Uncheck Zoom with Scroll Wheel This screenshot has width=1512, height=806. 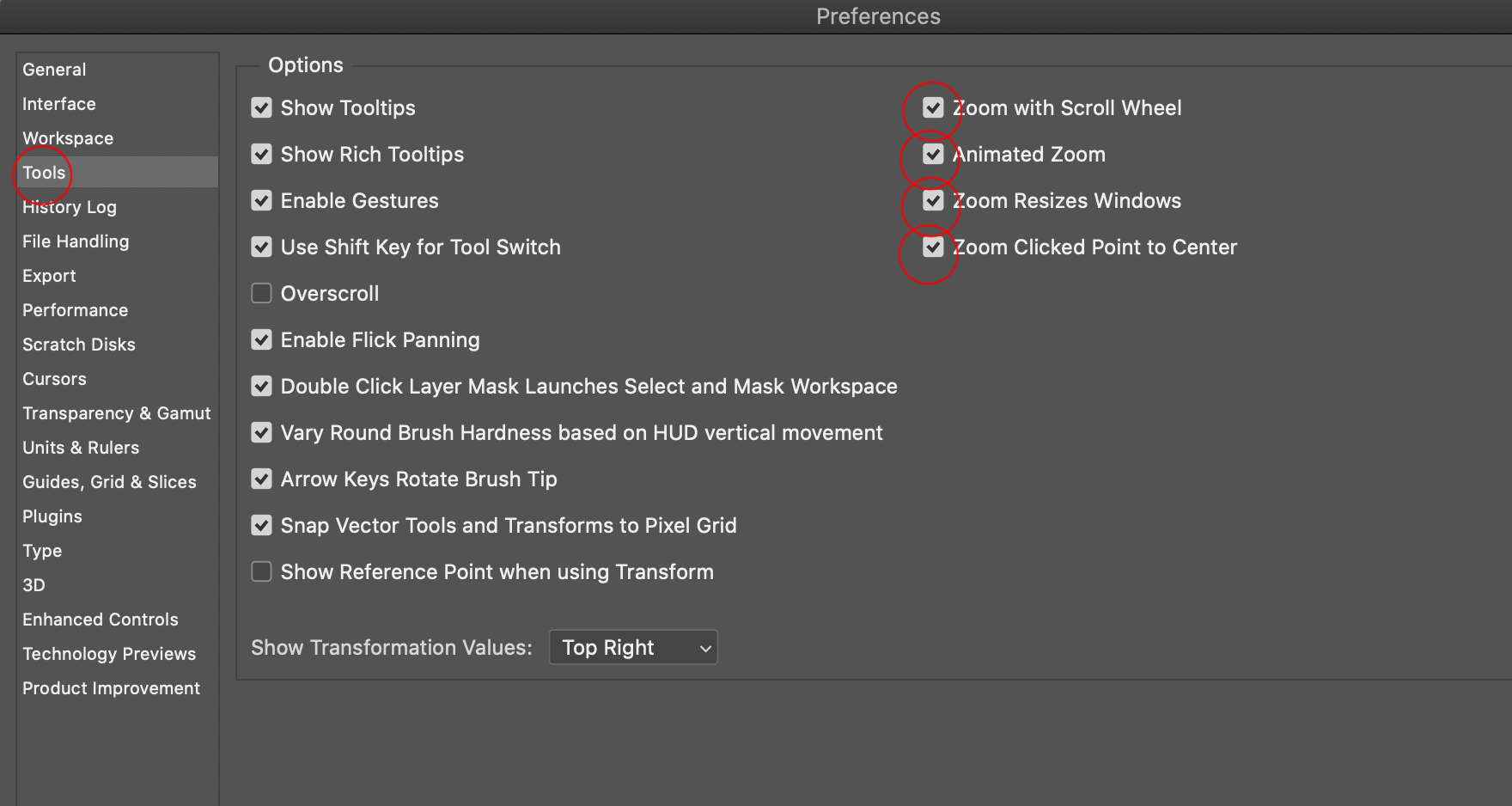tap(934, 107)
